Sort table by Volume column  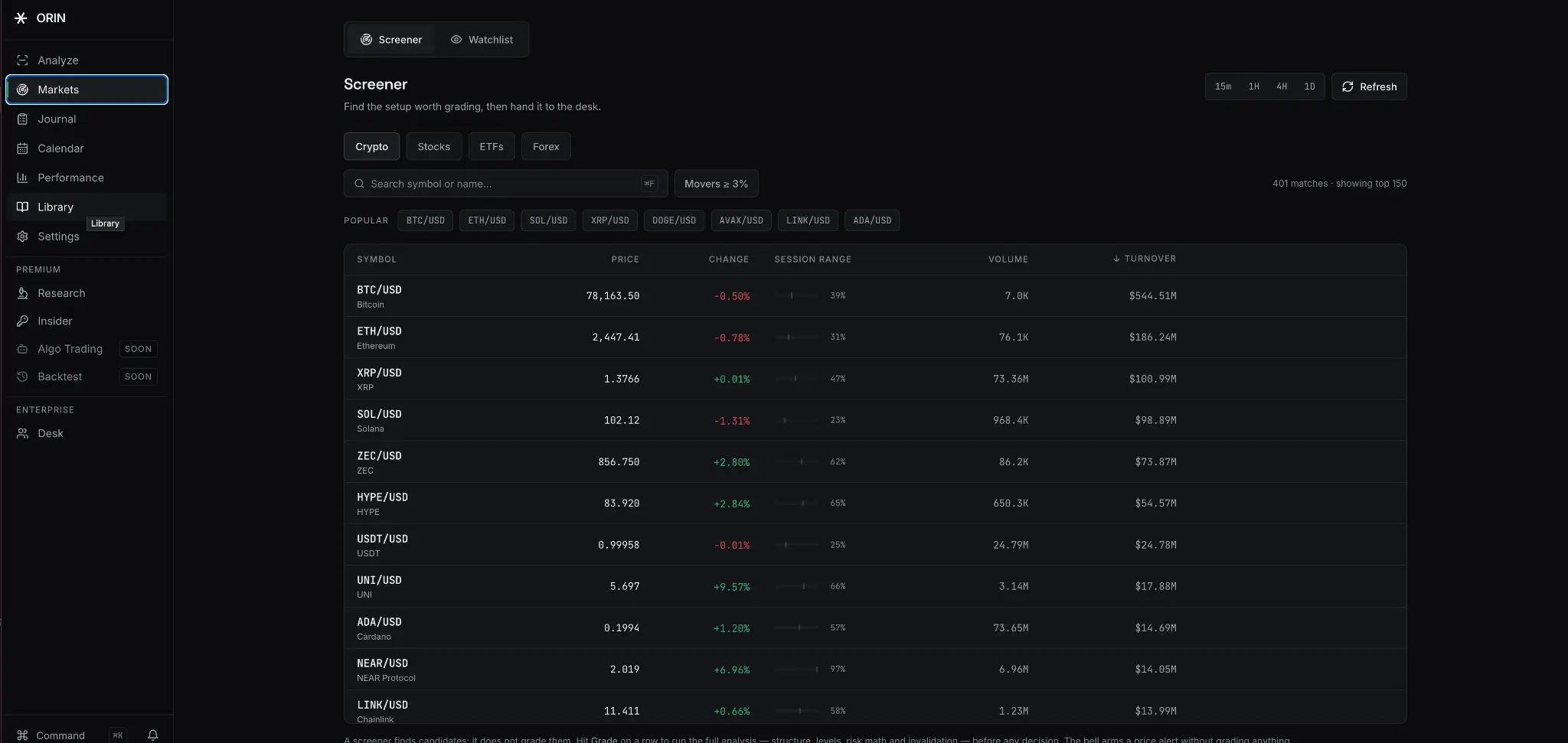tap(1008, 259)
